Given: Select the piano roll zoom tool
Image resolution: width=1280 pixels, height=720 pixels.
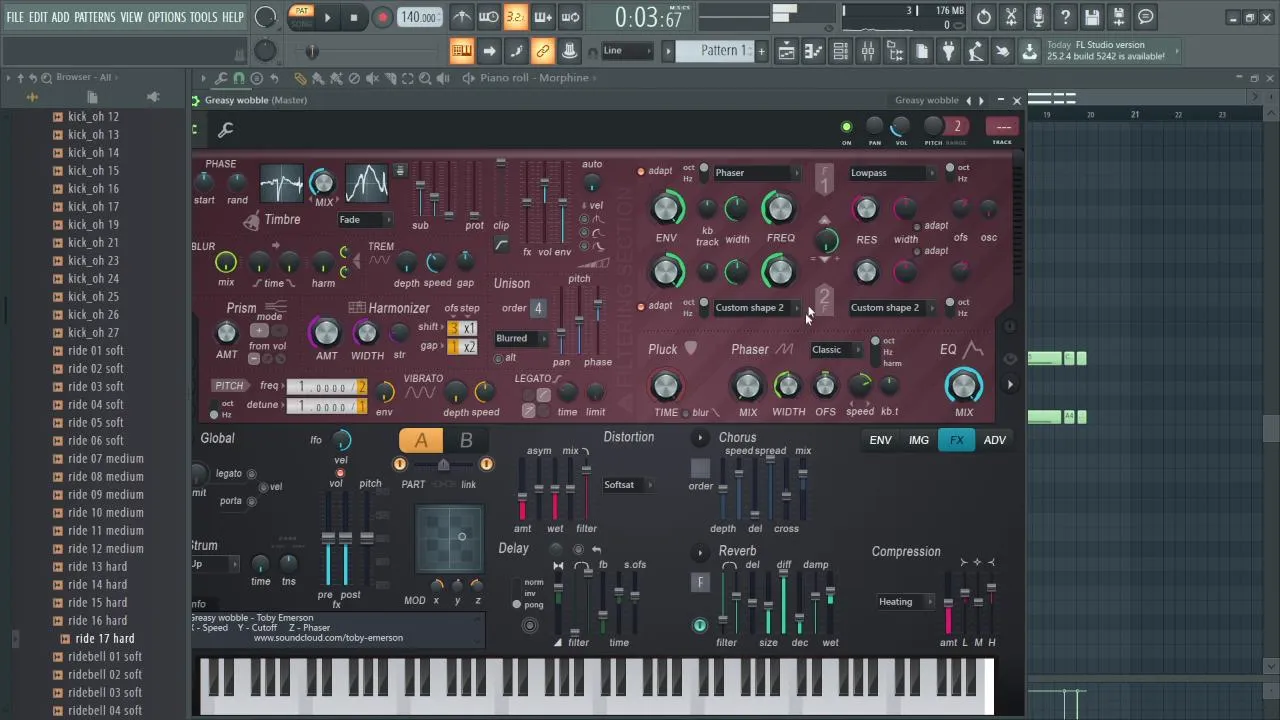Looking at the screenshot, I should (426, 78).
